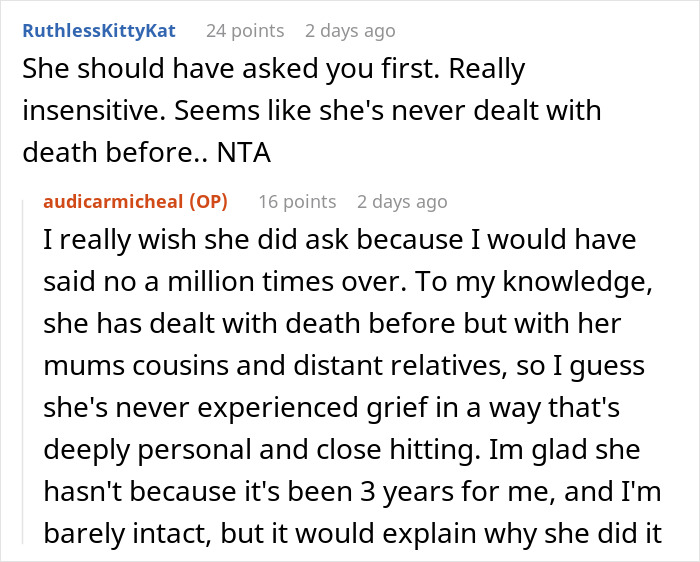Image resolution: width=700 pixels, height=562 pixels.
Task: Click the line 'said no a million times over'
Action: click(x=348, y=282)
